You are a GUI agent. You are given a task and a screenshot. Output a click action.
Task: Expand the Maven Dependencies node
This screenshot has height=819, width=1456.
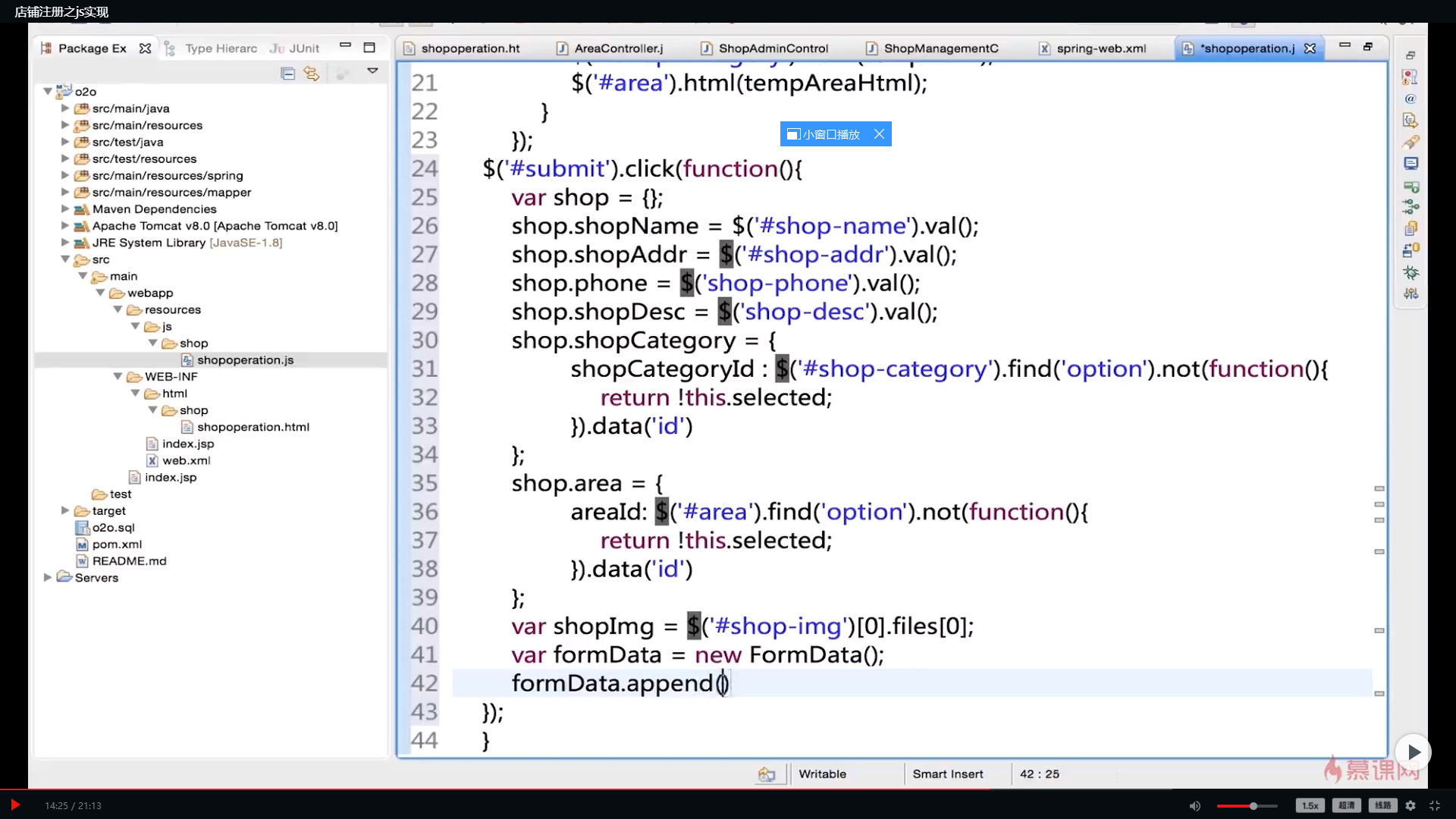65,209
